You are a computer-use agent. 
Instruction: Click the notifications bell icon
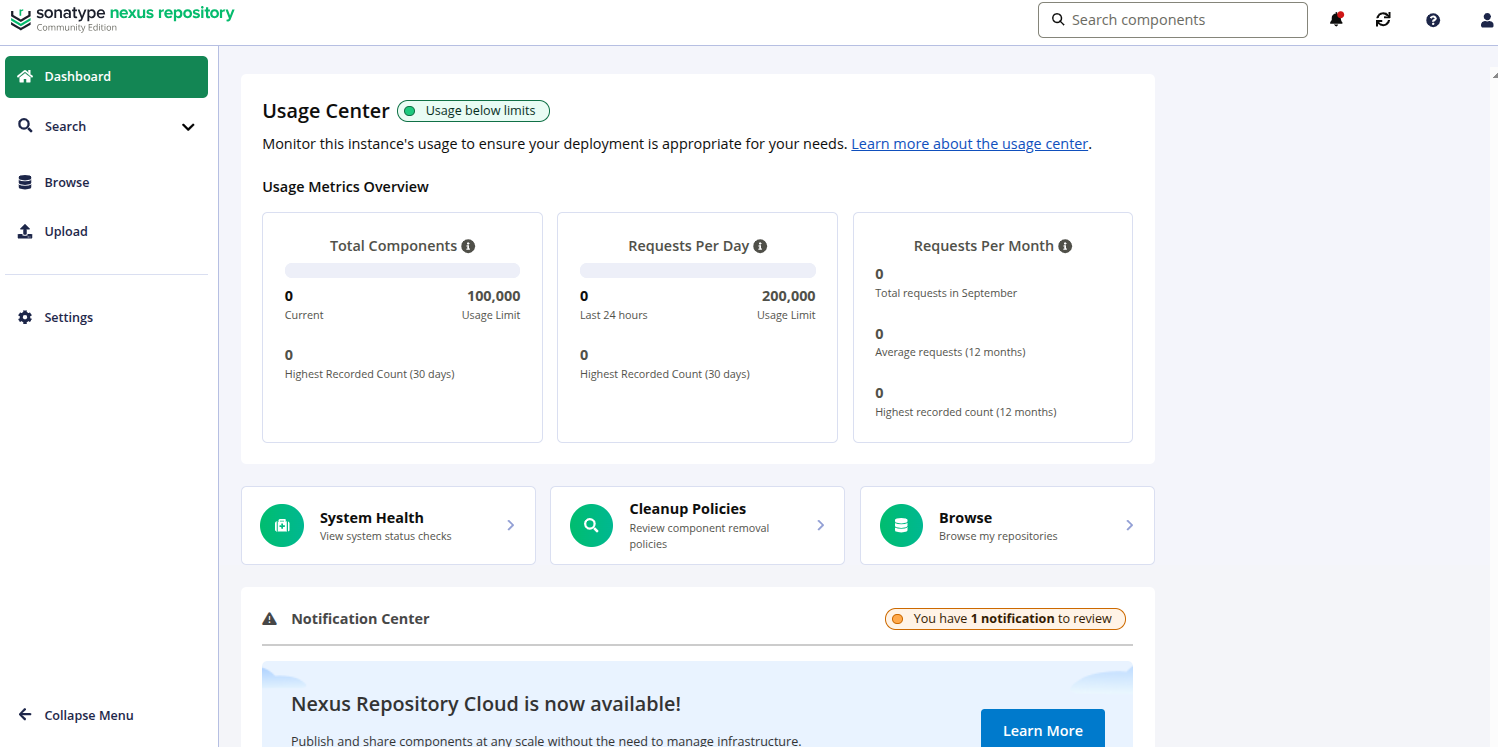click(1336, 20)
